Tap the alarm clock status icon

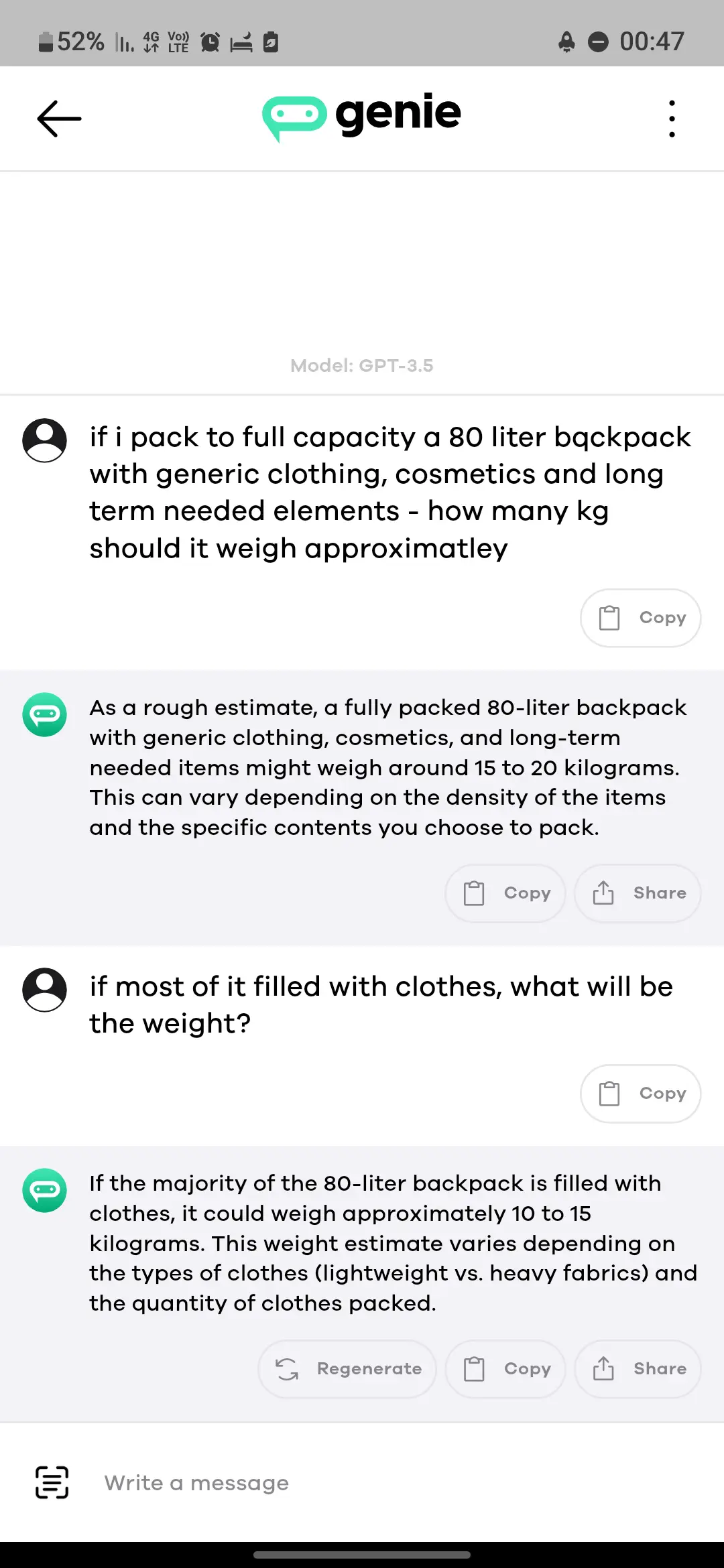tap(210, 42)
